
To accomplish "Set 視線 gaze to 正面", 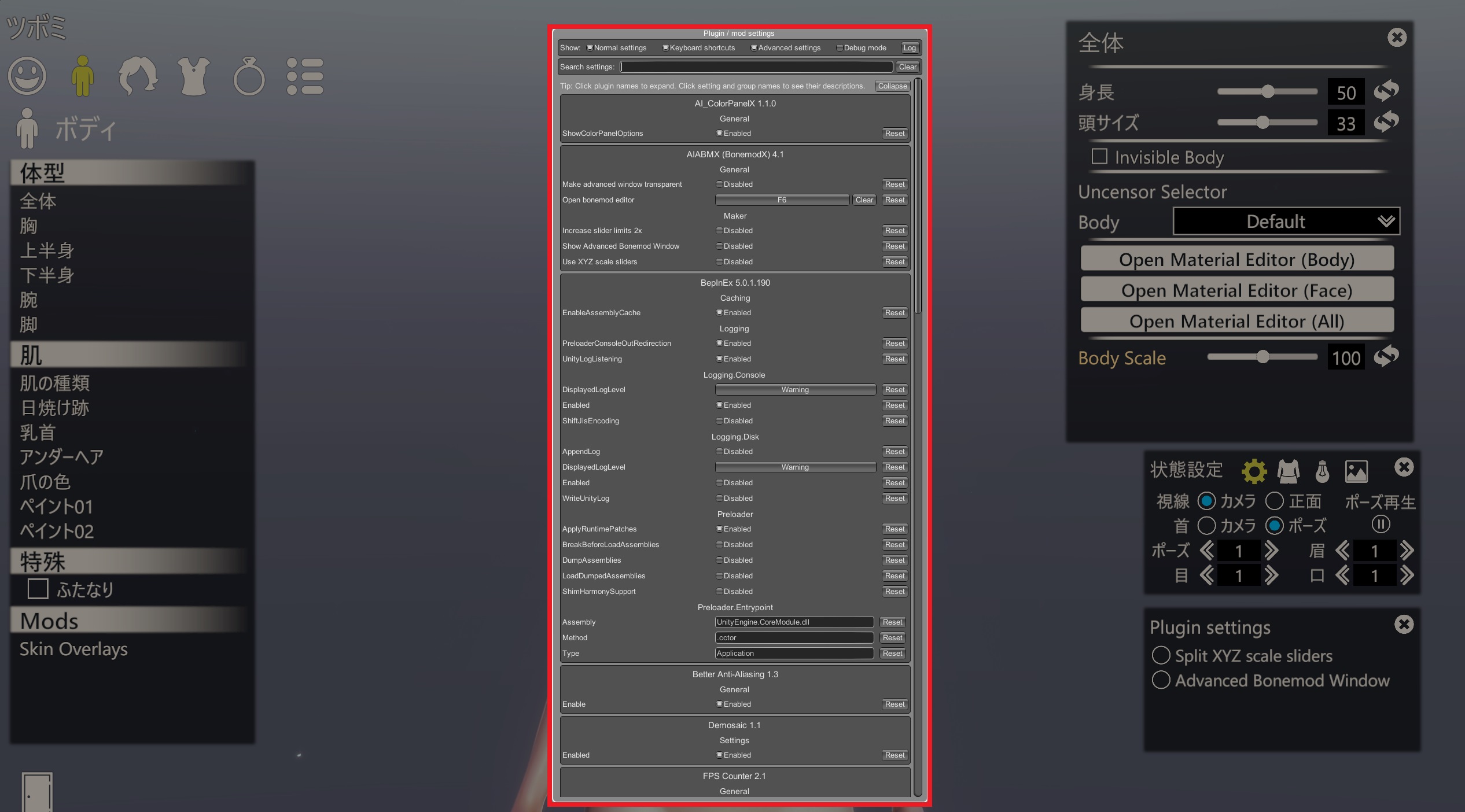I will (1275, 501).
